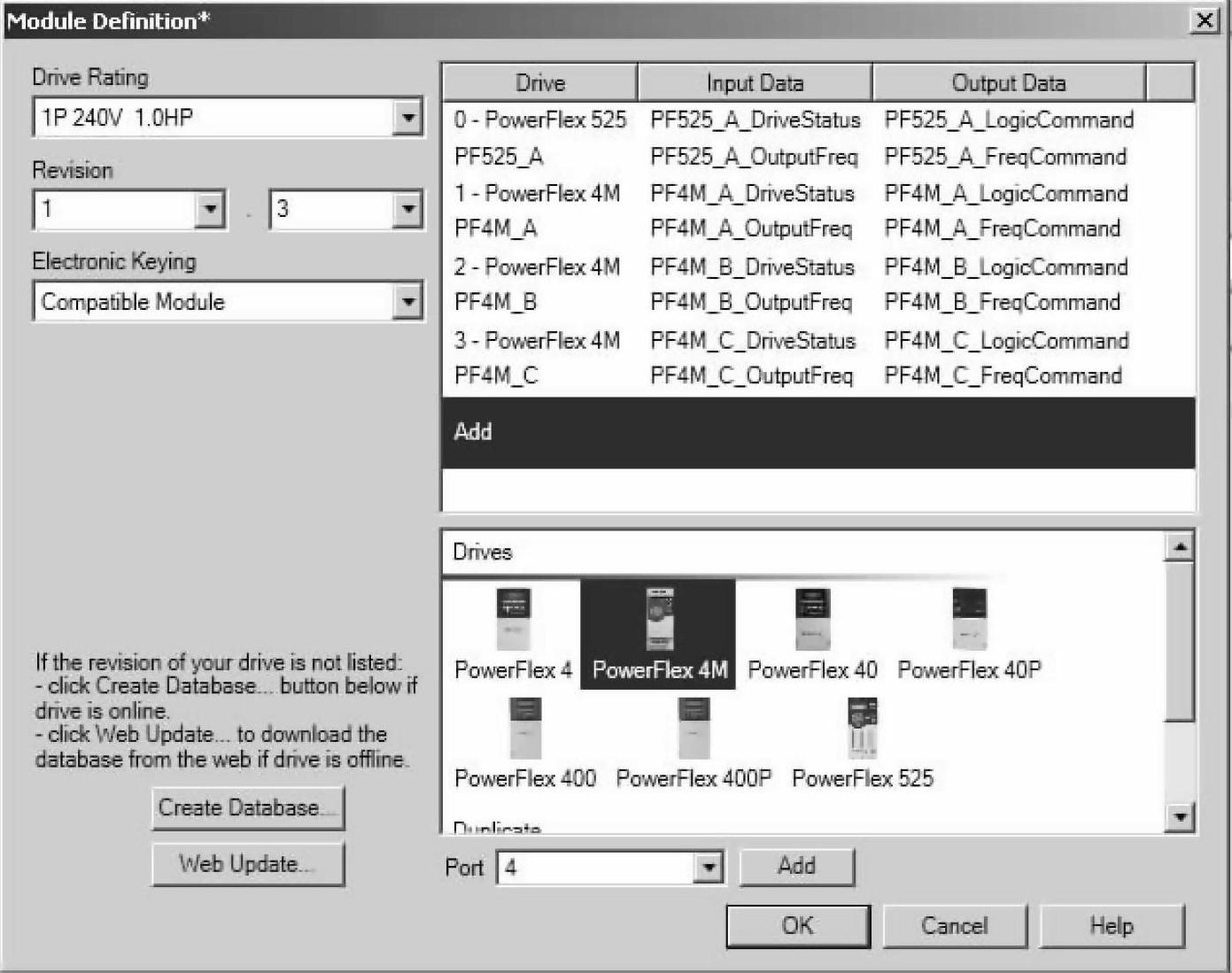The width and height of the screenshot is (1232, 973).
Task: Click the Drives list scrollbar up arrow
Action: 1179,546
